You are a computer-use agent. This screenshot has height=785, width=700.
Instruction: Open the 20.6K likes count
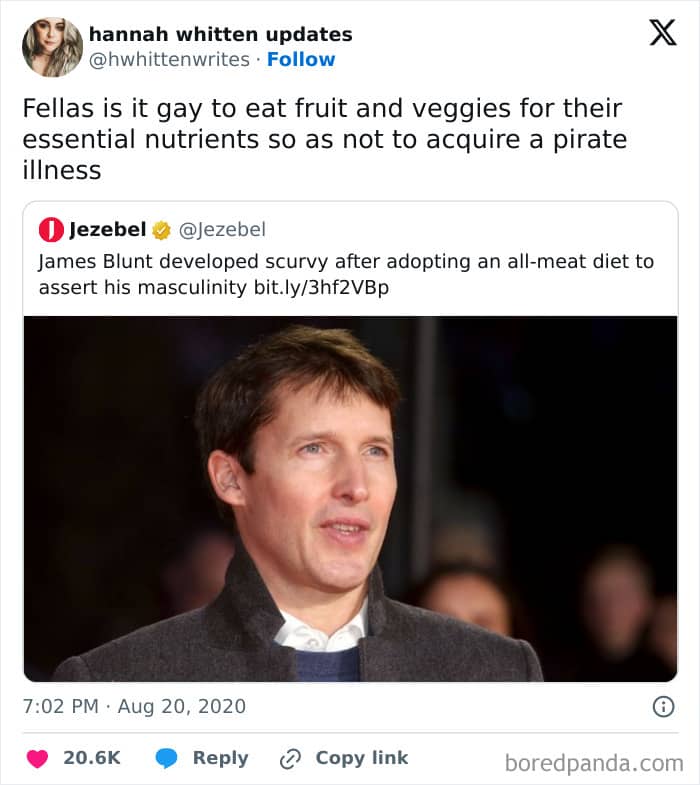click(x=92, y=758)
